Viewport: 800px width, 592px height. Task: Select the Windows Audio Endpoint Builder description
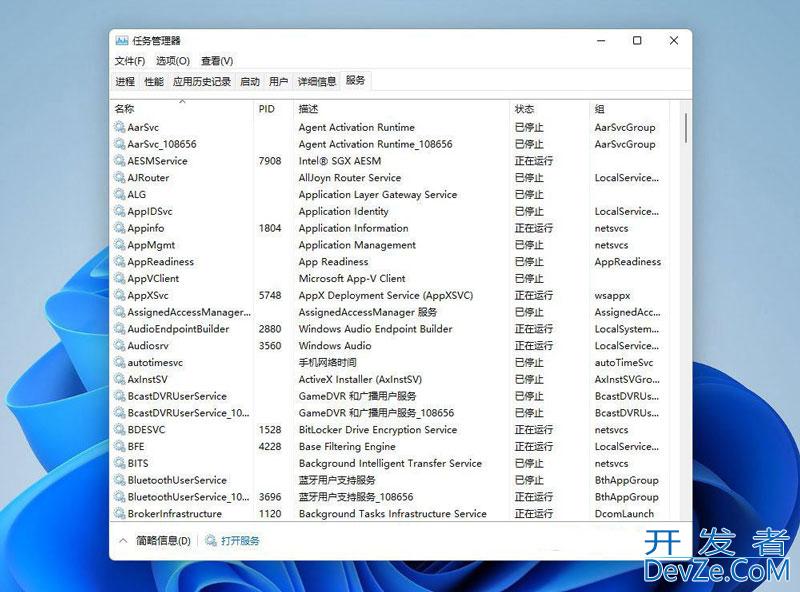[x=376, y=329]
